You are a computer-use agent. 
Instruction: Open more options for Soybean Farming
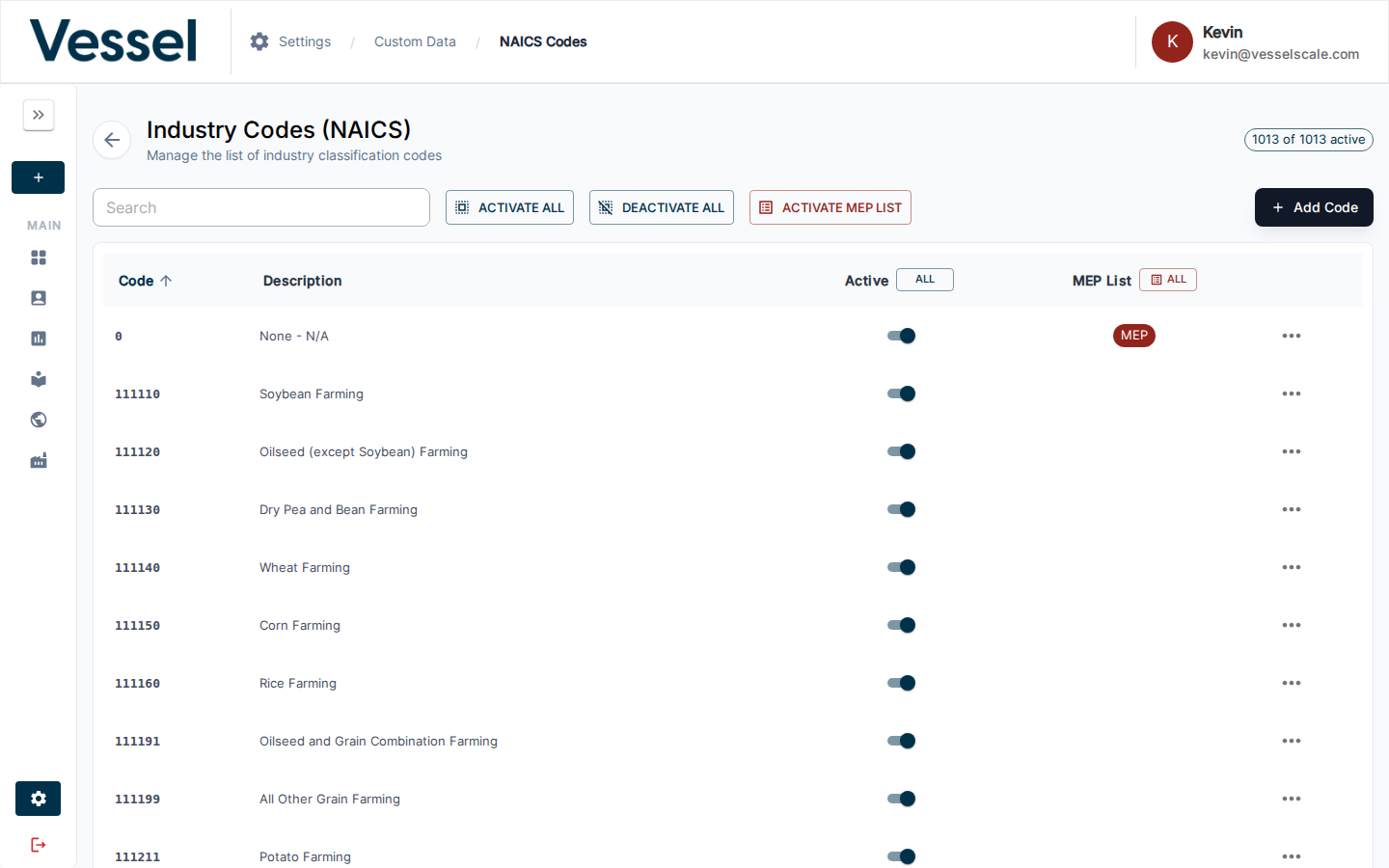coord(1292,393)
